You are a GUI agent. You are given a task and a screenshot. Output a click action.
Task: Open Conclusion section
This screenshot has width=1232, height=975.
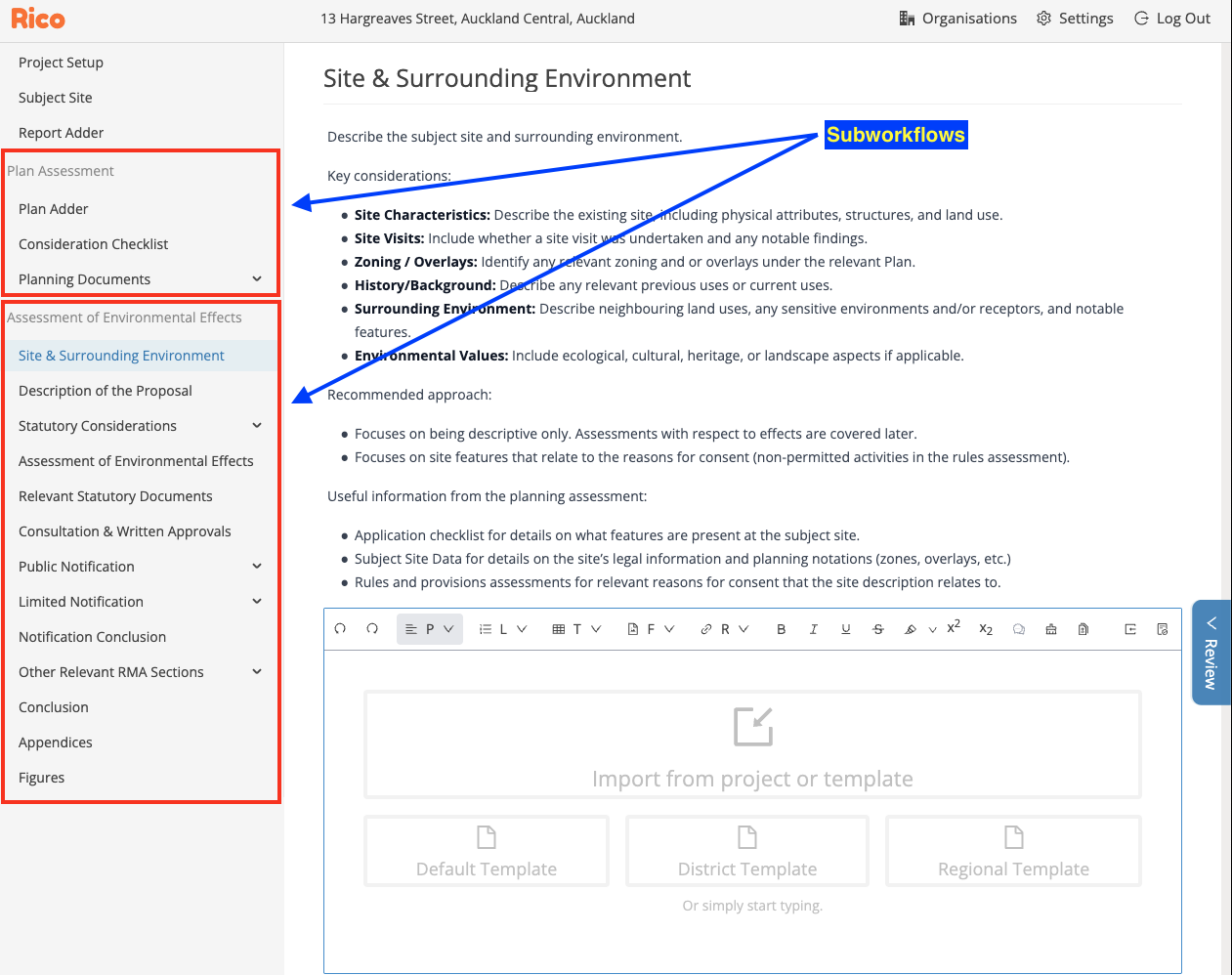coord(54,707)
